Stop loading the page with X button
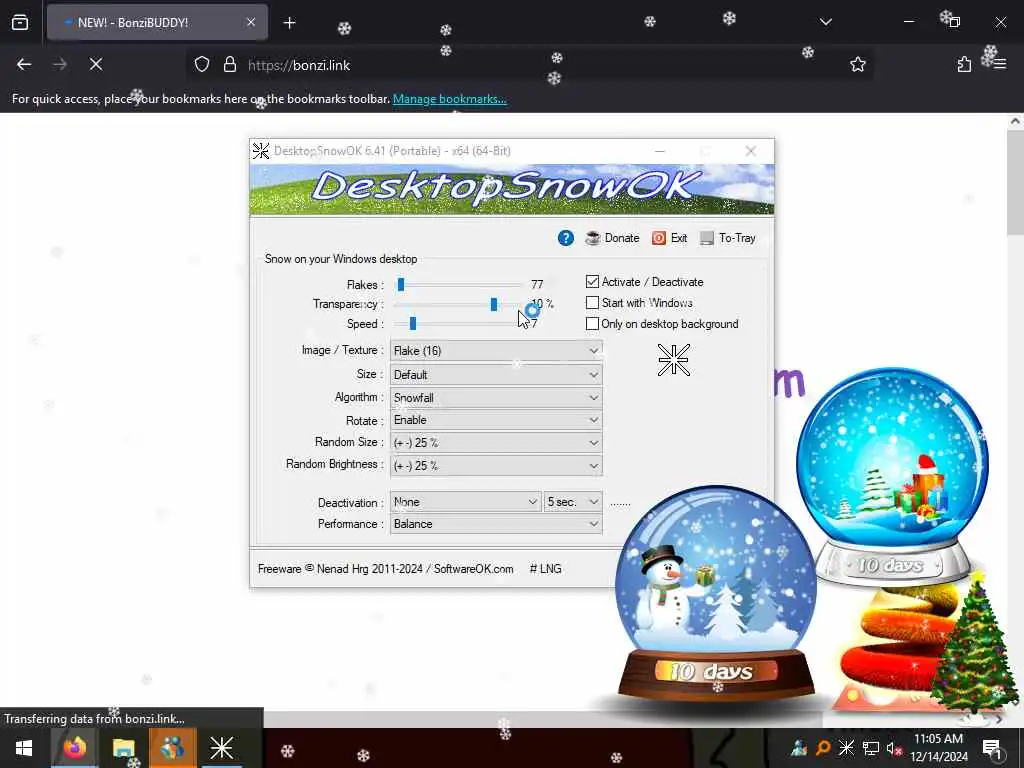Viewport: 1024px width, 768px height. click(x=96, y=64)
